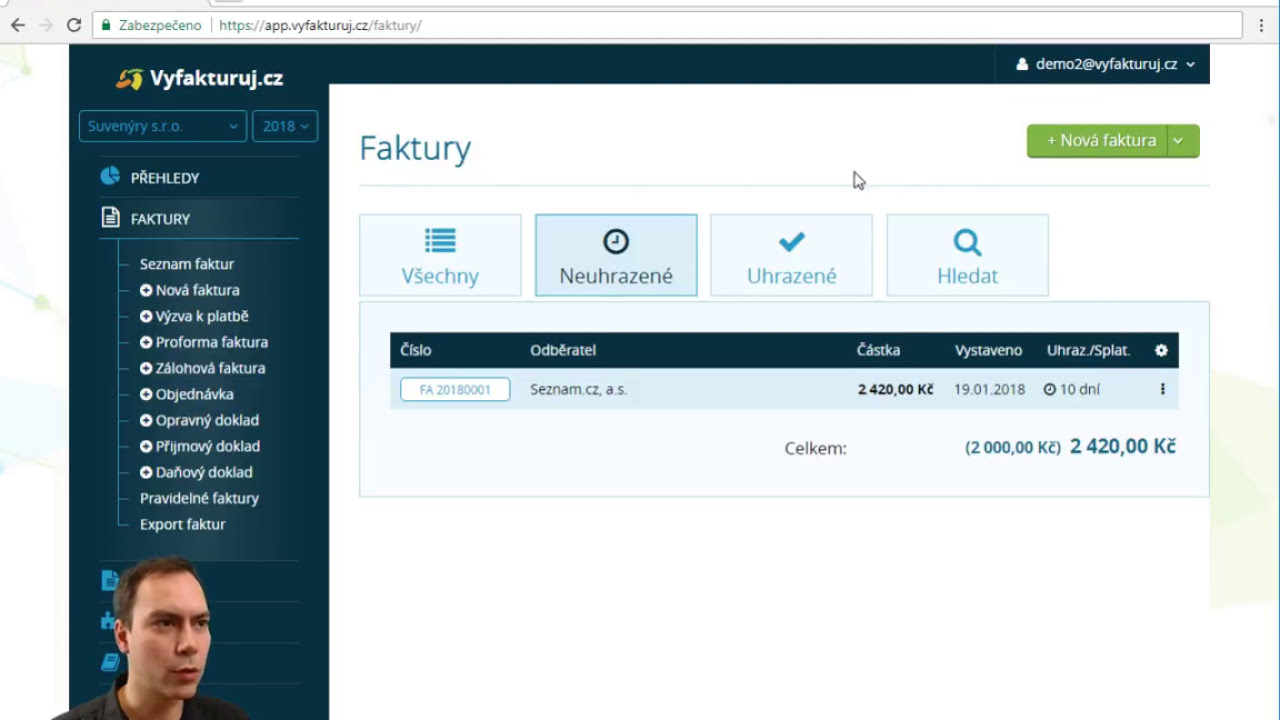Image resolution: width=1280 pixels, height=720 pixels.
Task: Expand the demo2@vyfakturuj.cz account menu
Action: pyautogui.click(x=1105, y=64)
